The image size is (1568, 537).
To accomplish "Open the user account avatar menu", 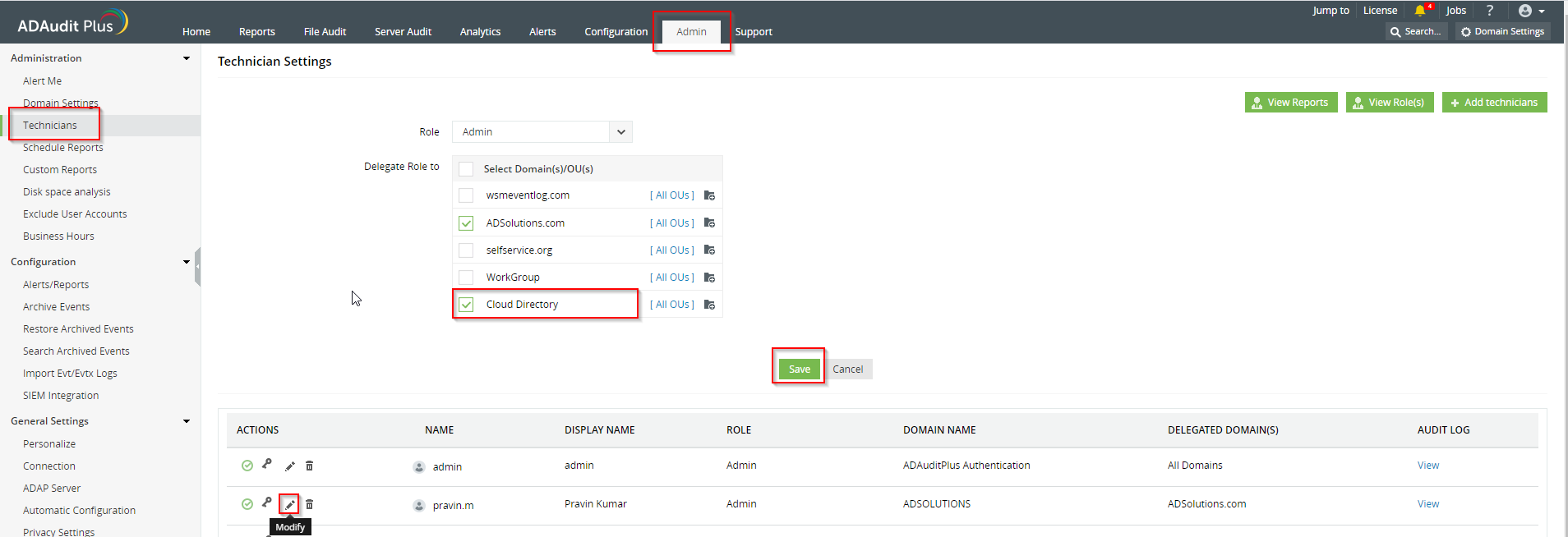I will pyautogui.click(x=1525, y=11).
